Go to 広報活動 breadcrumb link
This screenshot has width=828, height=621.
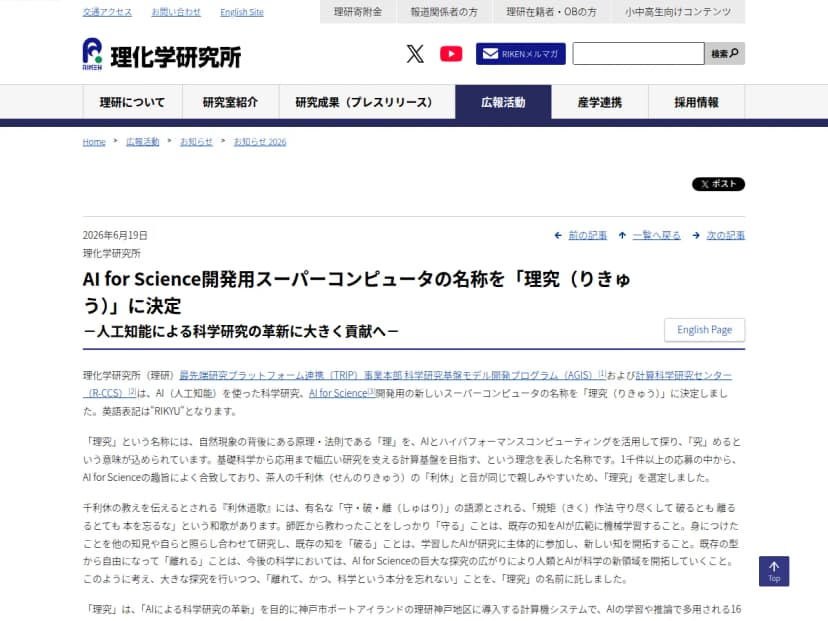coord(143,142)
